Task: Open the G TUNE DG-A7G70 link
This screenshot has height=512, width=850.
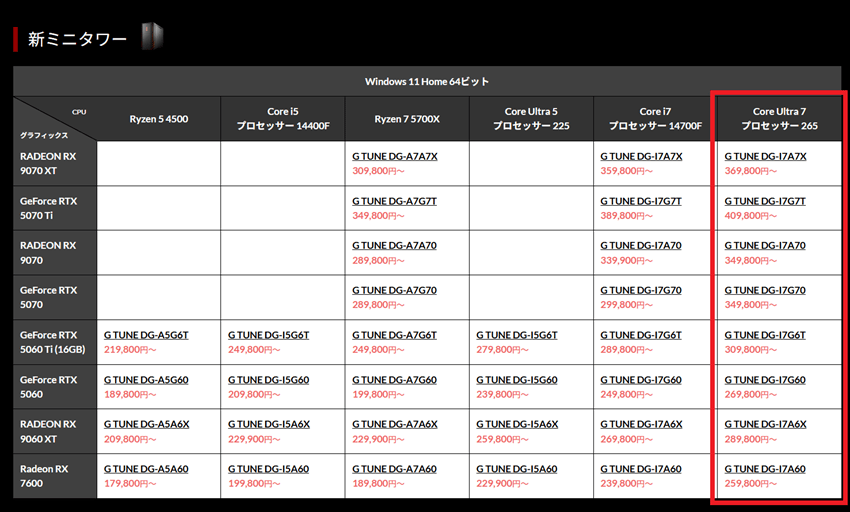Action: point(394,290)
